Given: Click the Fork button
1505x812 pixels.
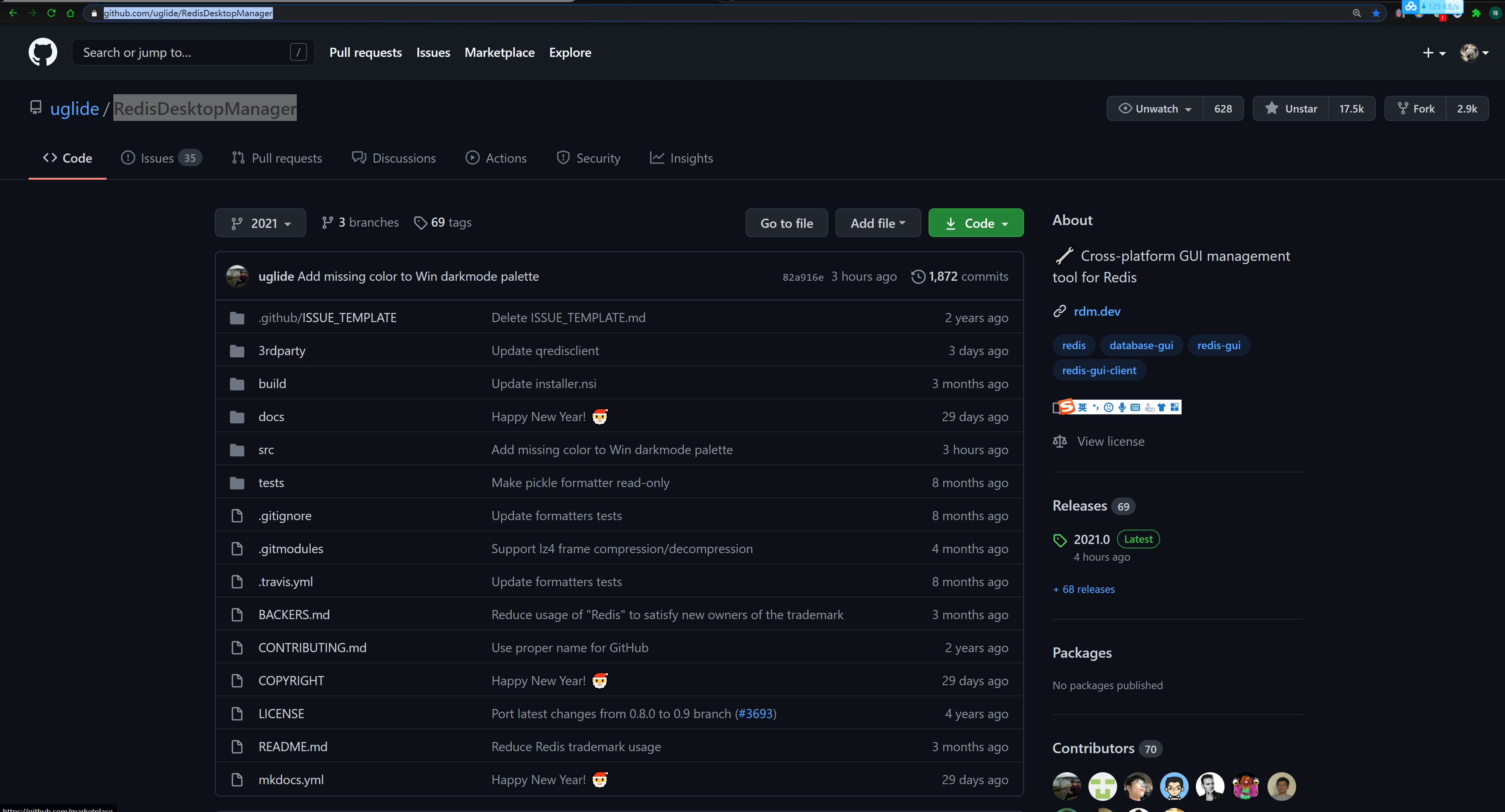Looking at the screenshot, I should coord(1415,109).
